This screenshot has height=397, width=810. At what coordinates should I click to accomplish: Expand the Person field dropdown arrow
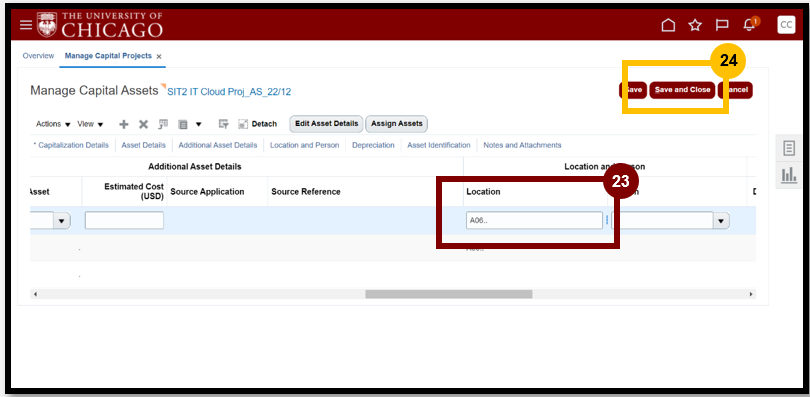point(721,220)
